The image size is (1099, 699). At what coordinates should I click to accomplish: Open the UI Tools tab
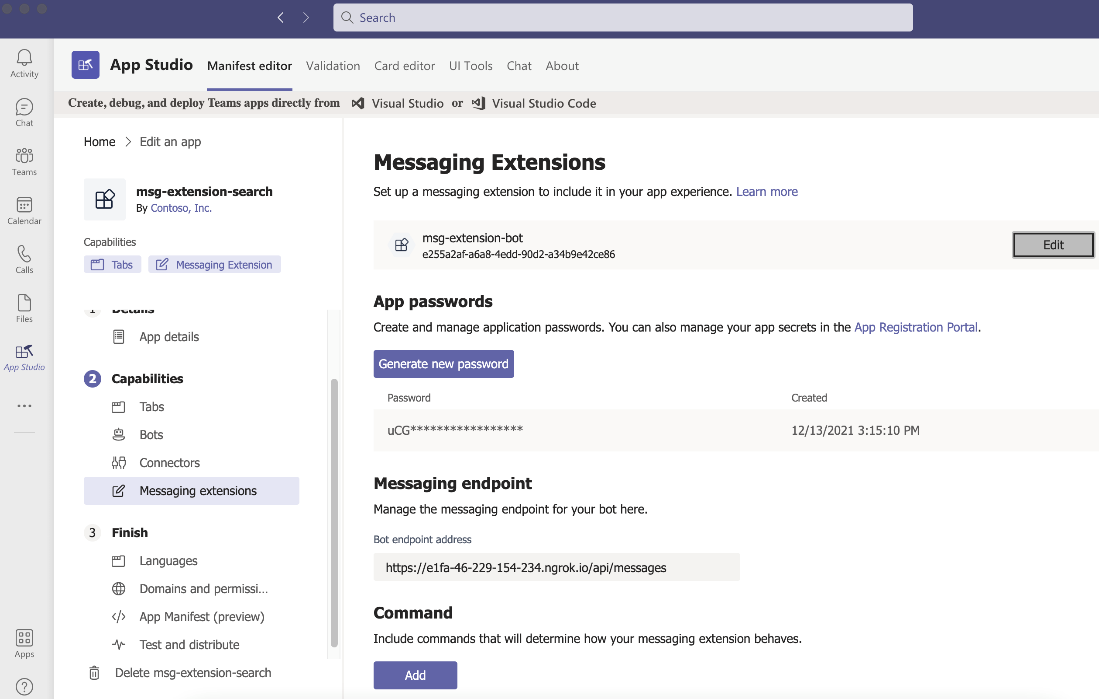coord(470,66)
